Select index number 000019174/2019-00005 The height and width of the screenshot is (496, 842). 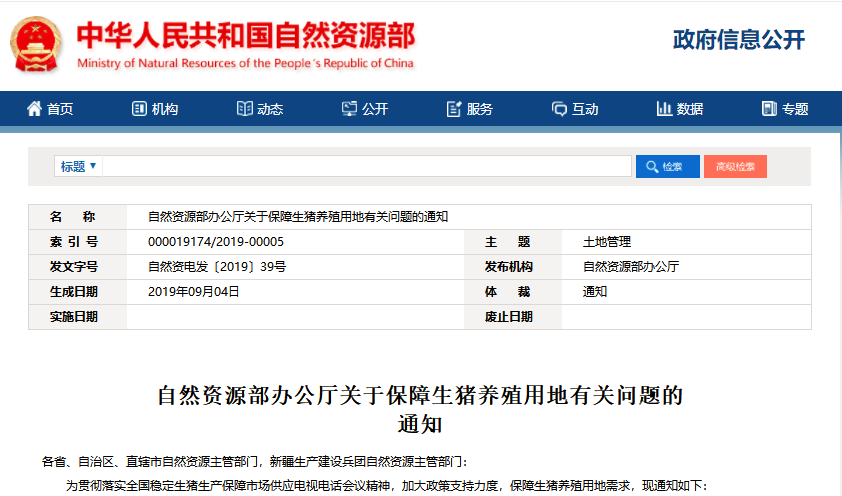pyautogui.click(x=216, y=242)
